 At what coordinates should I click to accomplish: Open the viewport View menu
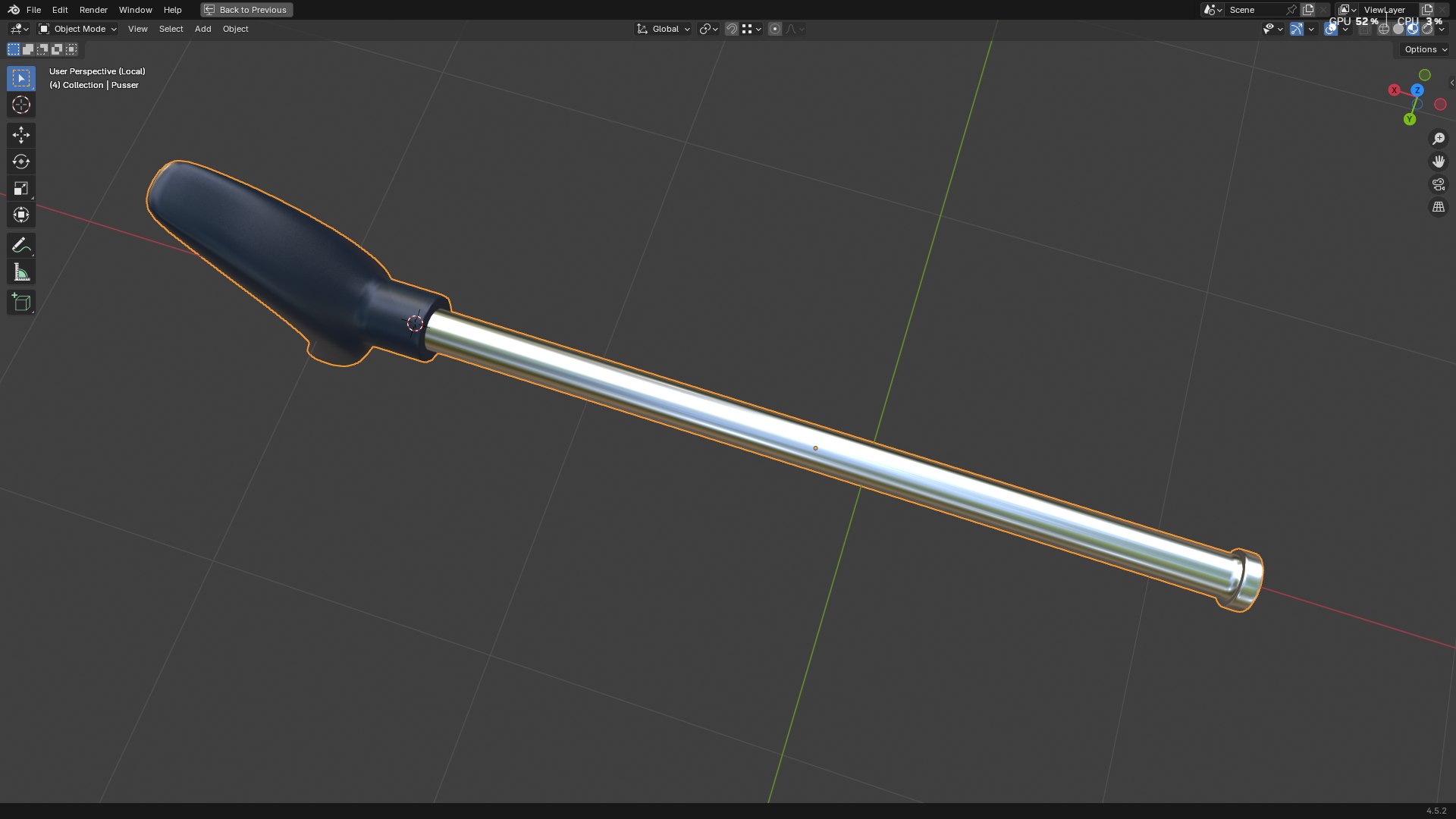(x=138, y=29)
